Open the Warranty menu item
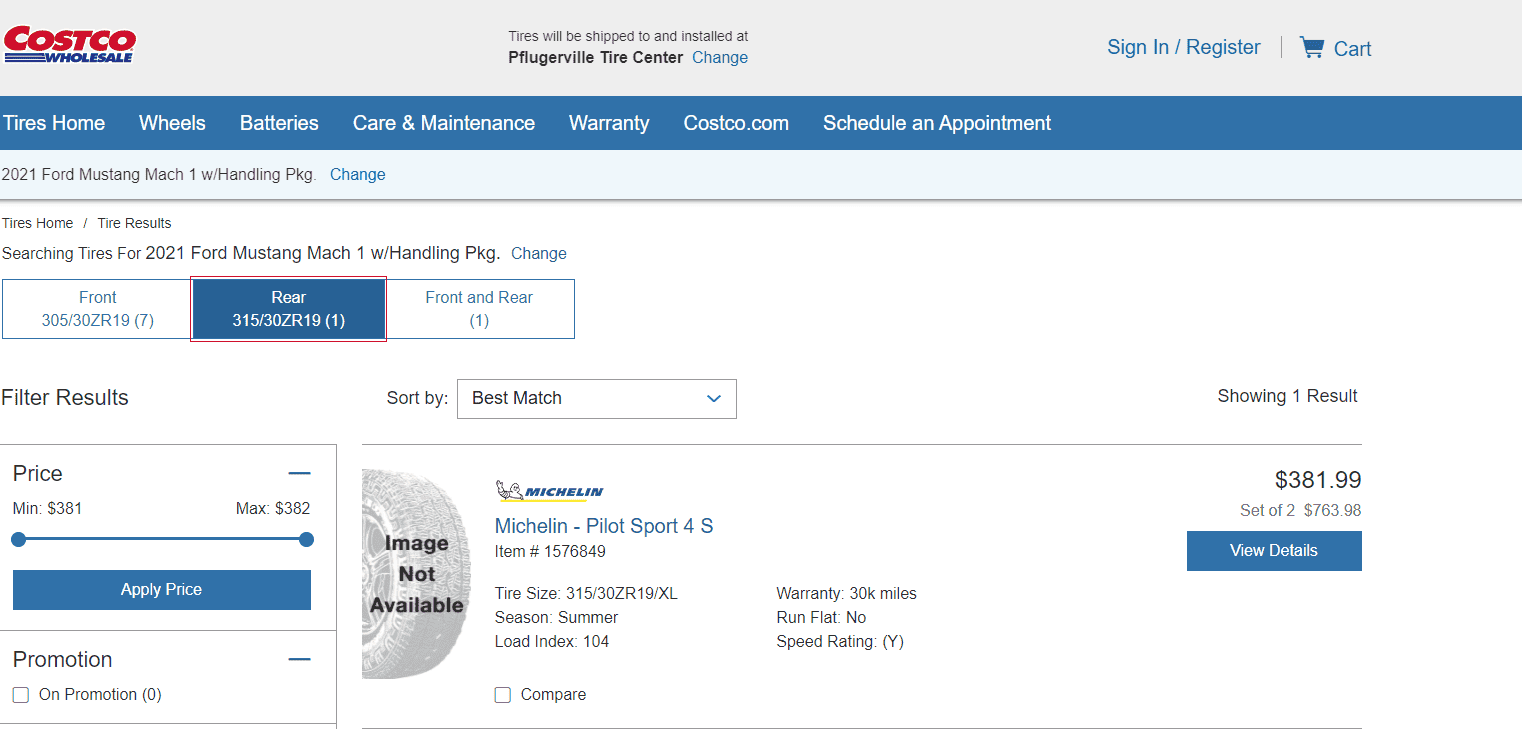 [x=609, y=123]
